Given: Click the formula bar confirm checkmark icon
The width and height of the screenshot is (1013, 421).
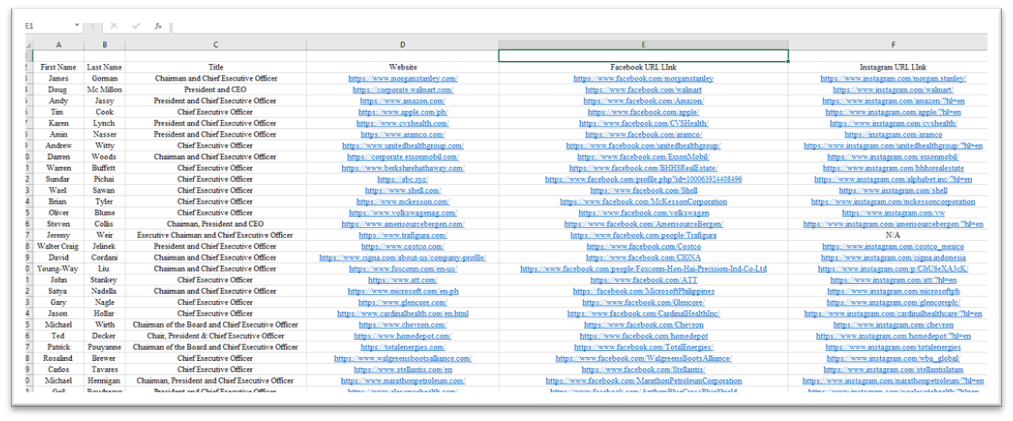Looking at the screenshot, I should click(x=136, y=26).
